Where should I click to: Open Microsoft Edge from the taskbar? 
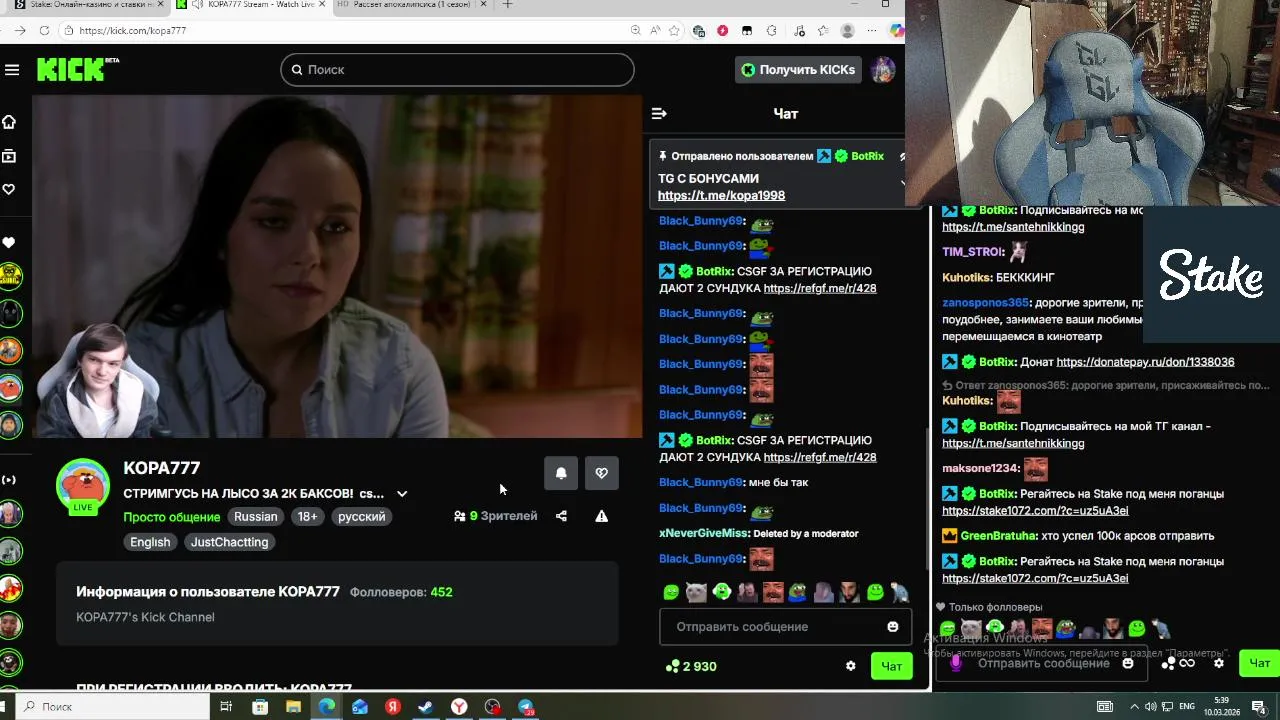[327, 707]
